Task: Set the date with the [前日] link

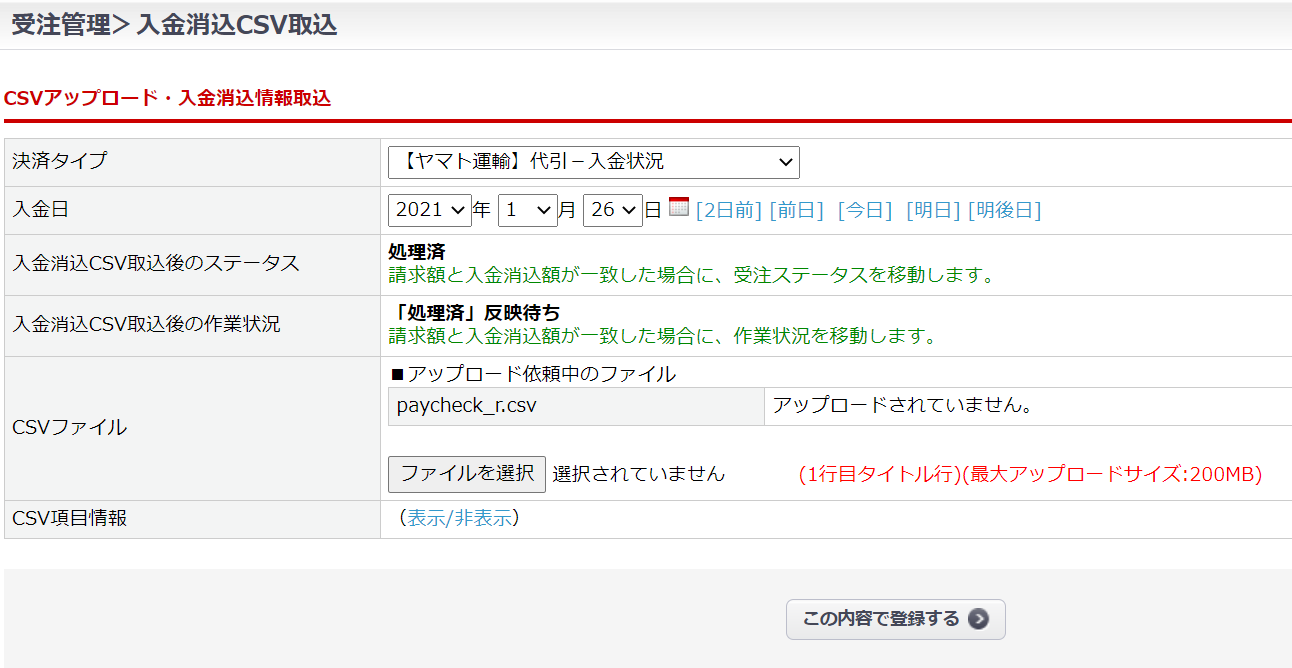Action: (796, 211)
